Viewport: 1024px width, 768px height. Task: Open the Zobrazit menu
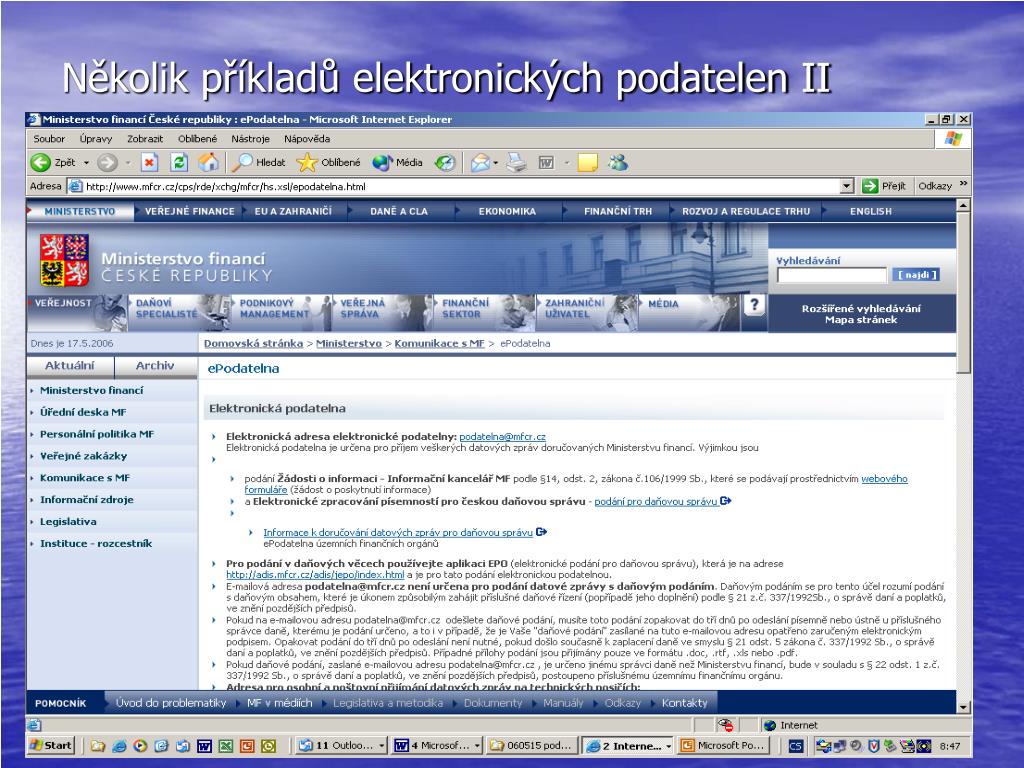[x=145, y=139]
